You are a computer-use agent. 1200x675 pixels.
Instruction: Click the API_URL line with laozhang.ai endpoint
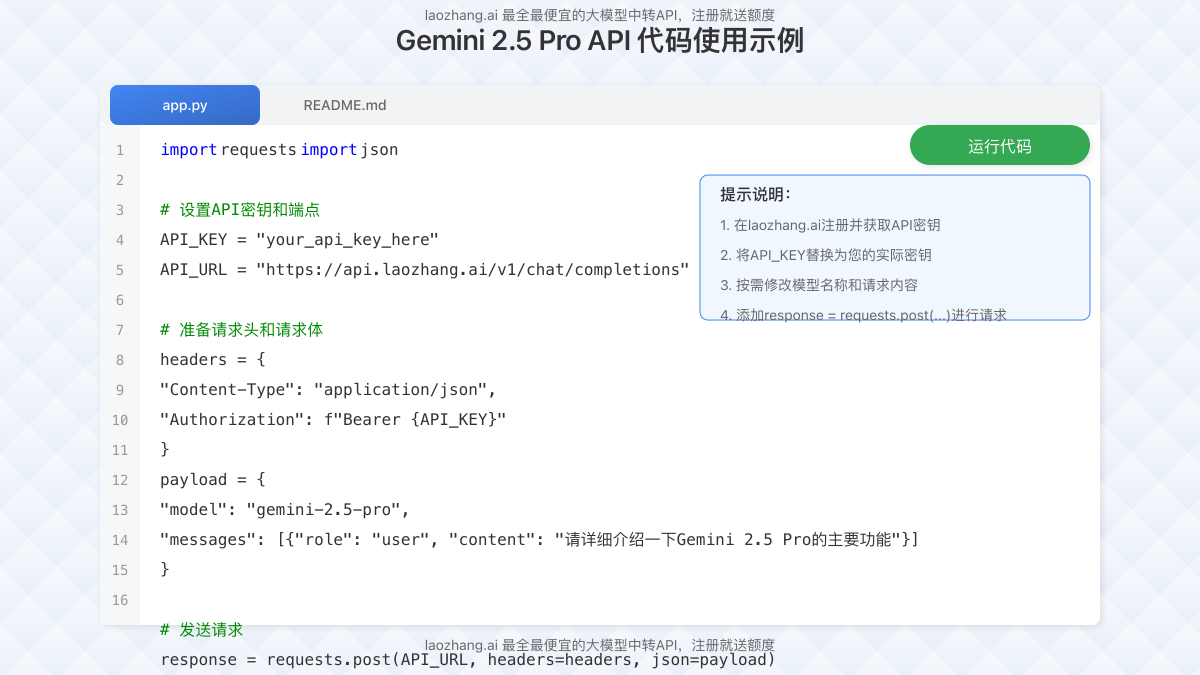(x=425, y=270)
